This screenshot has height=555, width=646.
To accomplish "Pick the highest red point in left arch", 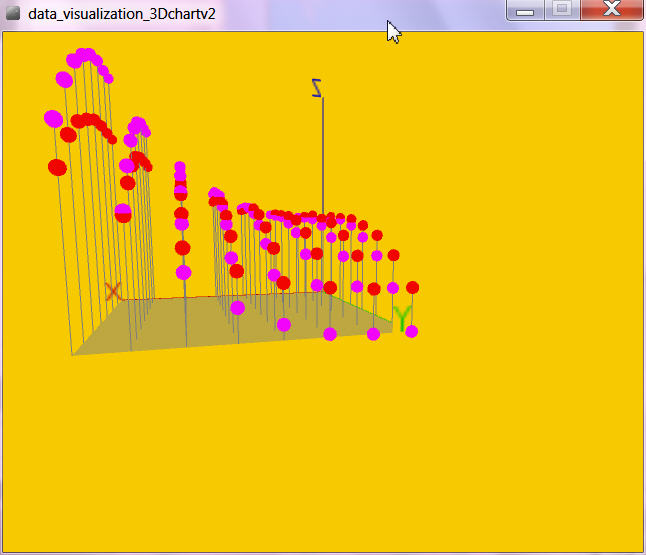I will point(90,119).
